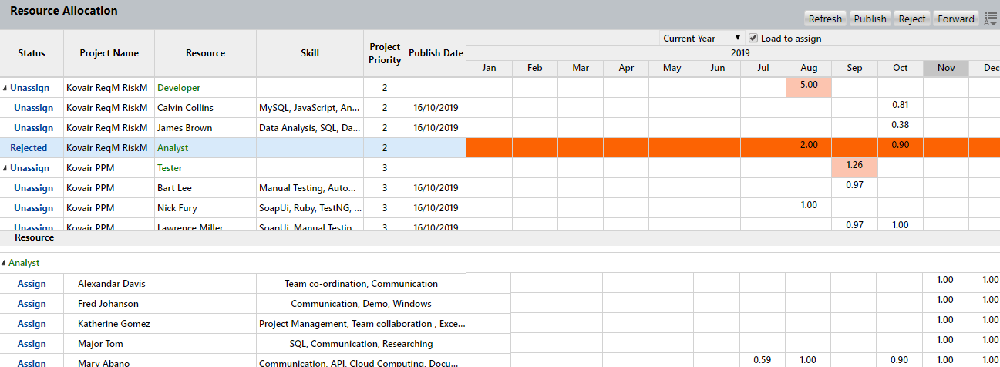Image resolution: width=1000 pixels, height=367 pixels.
Task: Select the Aug month column header
Action: (808, 68)
